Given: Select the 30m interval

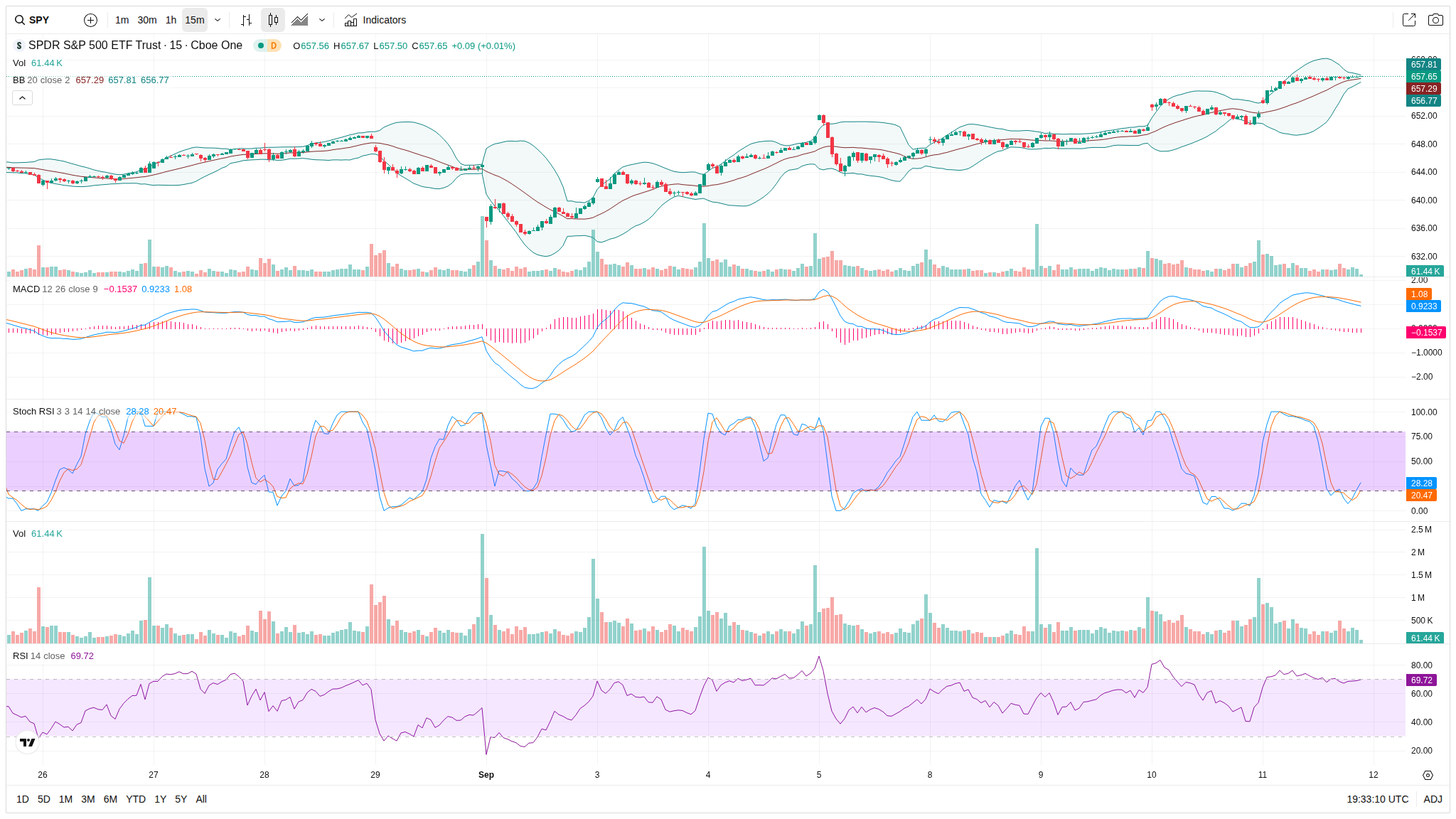Looking at the screenshot, I should click(x=147, y=20).
